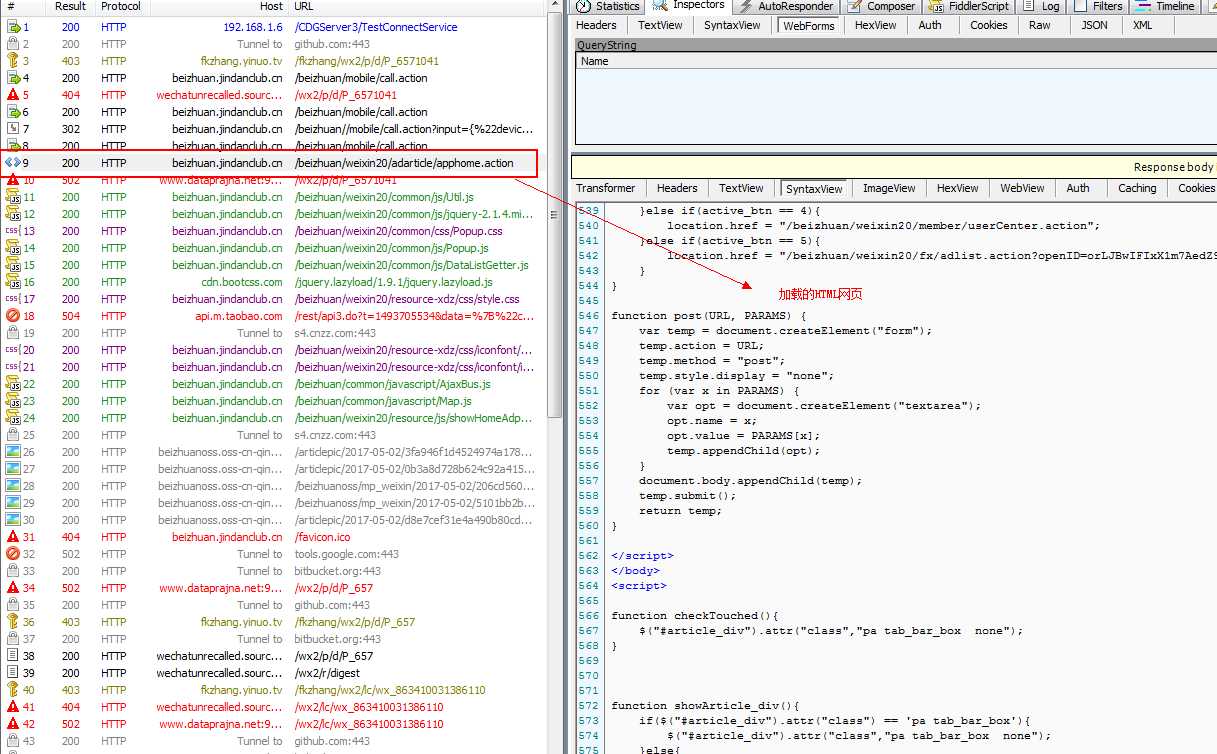The height and width of the screenshot is (754, 1217).
Task: Click the blocked icon of session 32 tools.google.com
Action: (13, 554)
